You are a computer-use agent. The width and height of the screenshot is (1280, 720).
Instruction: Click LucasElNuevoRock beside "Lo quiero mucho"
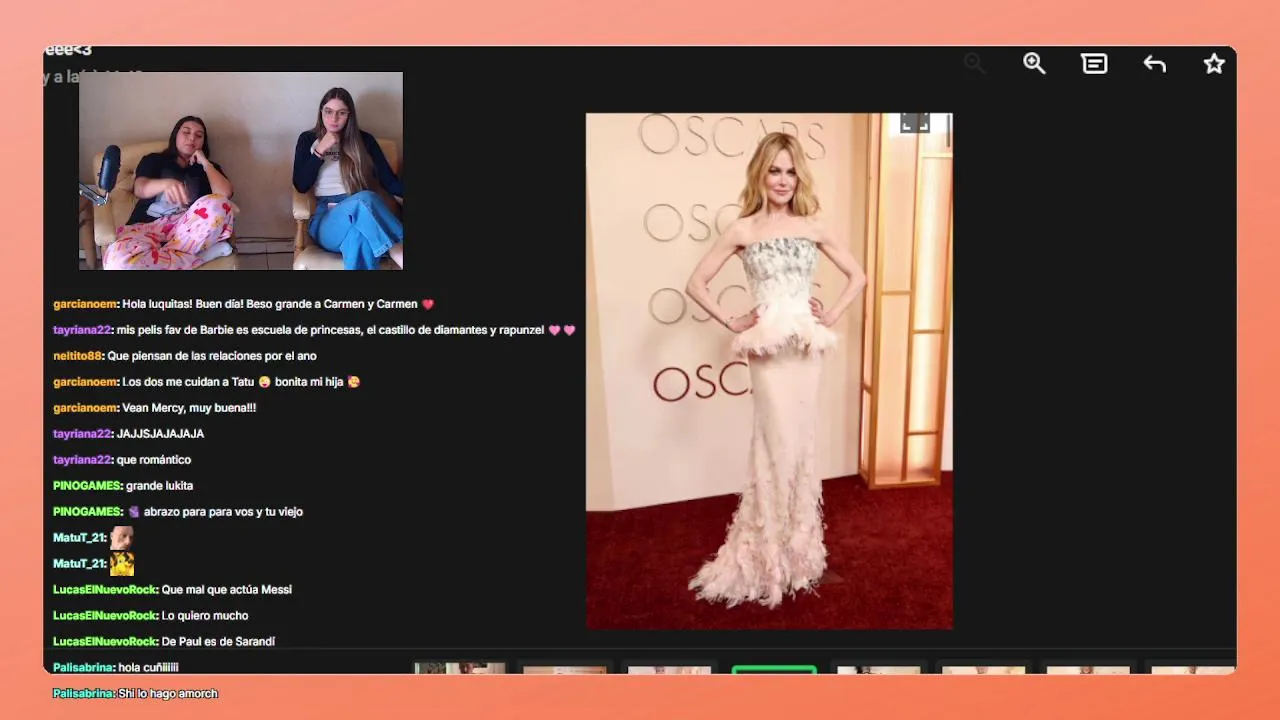106,616
